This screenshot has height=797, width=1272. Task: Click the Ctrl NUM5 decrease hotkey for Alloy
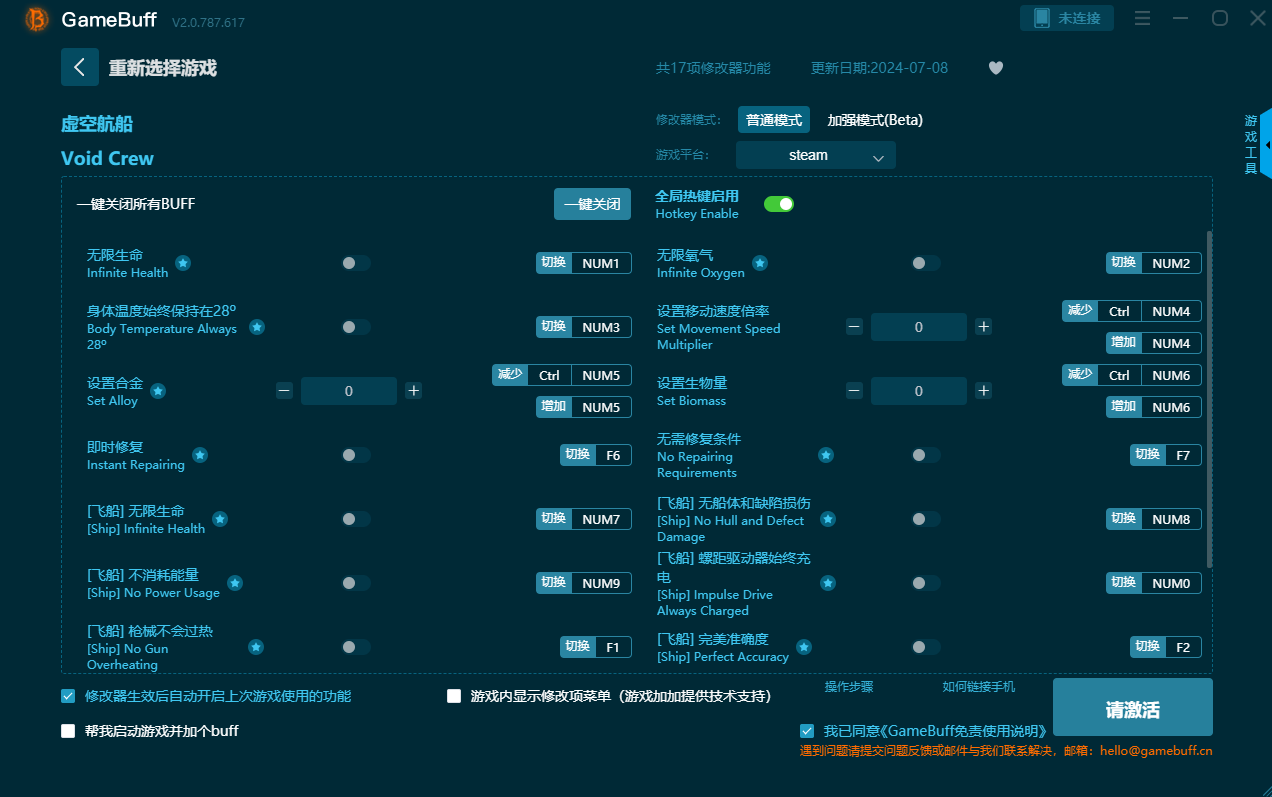click(562, 375)
